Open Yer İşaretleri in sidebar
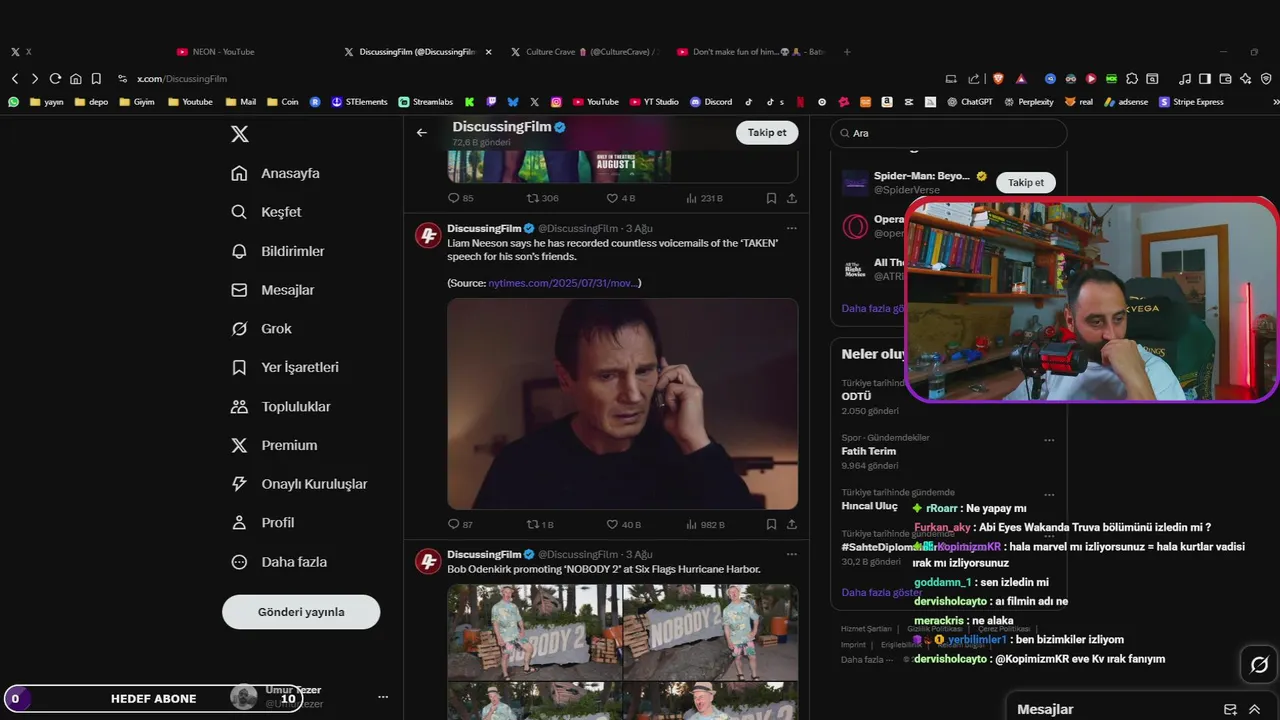1280x720 pixels. (x=285, y=367)
